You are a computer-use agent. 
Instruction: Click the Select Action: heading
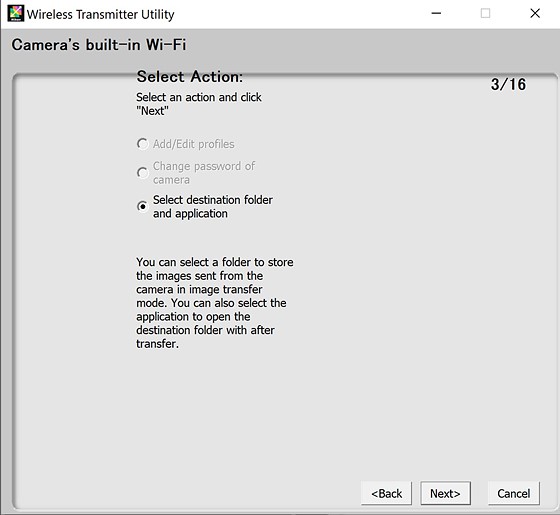pyautogui.click(x=190, y=76)
